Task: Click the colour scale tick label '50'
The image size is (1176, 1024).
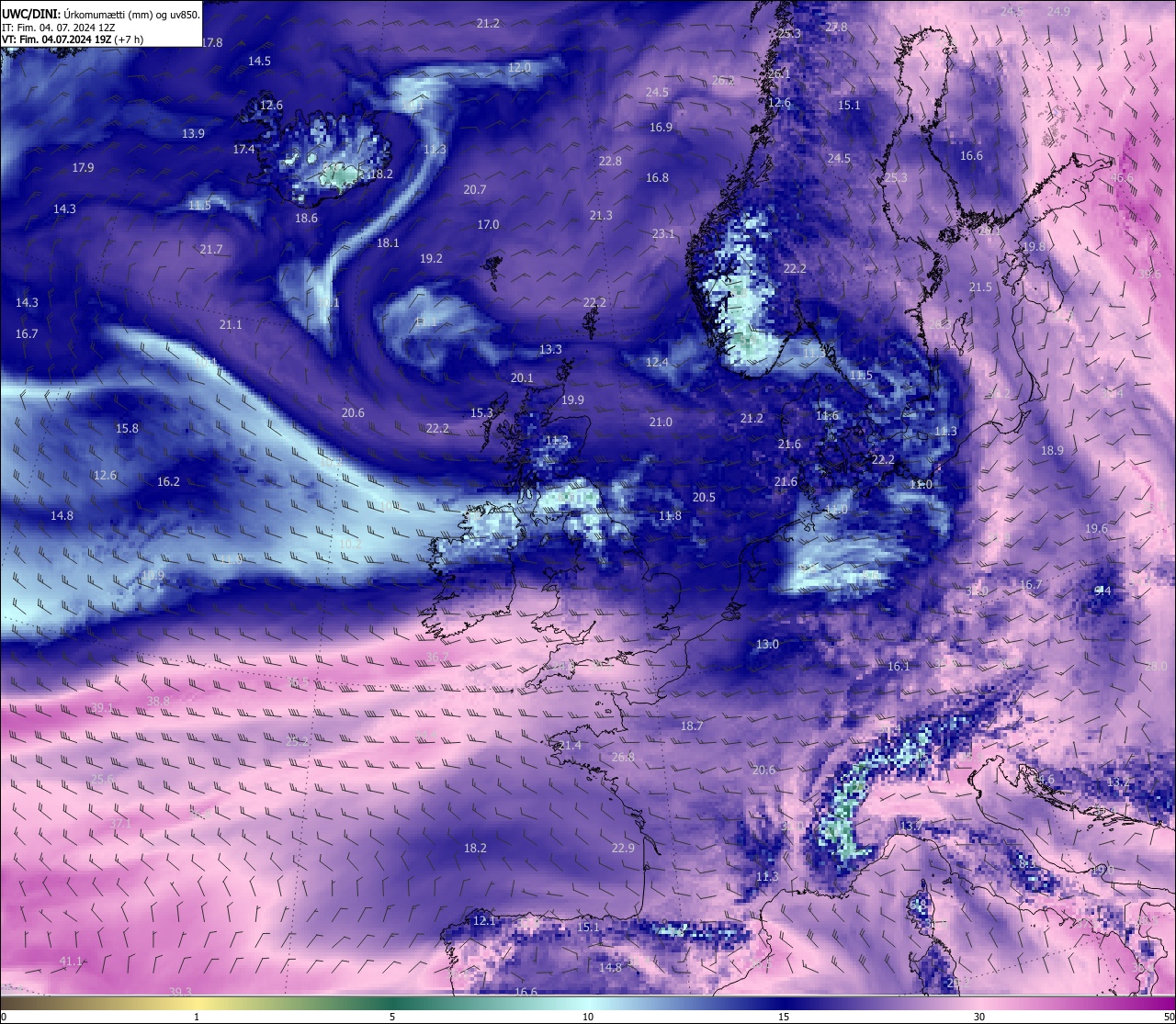Action: point(1169,1017)
